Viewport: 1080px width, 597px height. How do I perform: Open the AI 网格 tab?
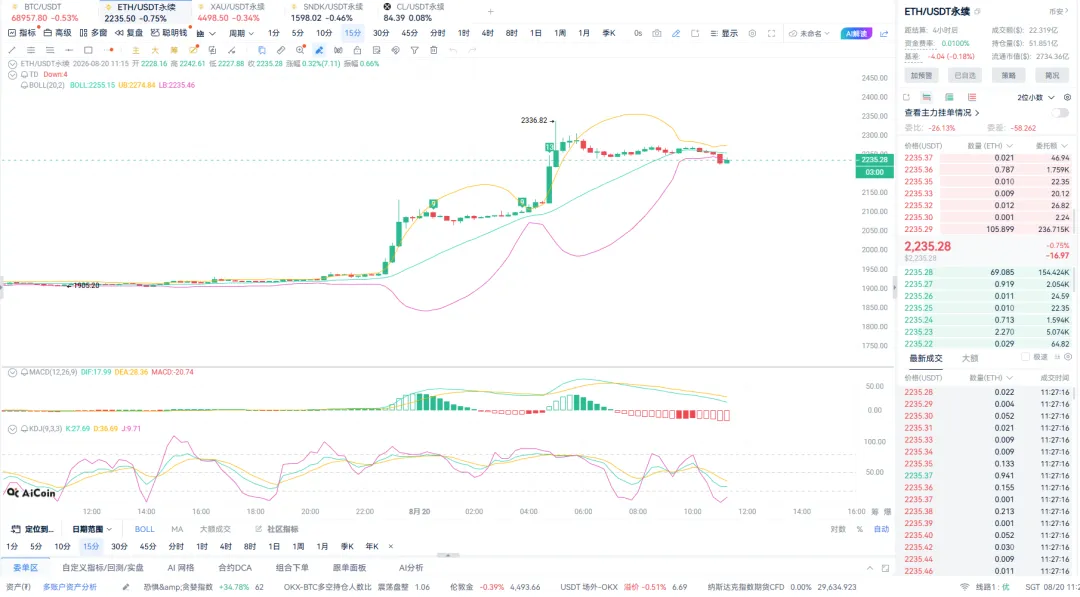(x=180, y=568)
